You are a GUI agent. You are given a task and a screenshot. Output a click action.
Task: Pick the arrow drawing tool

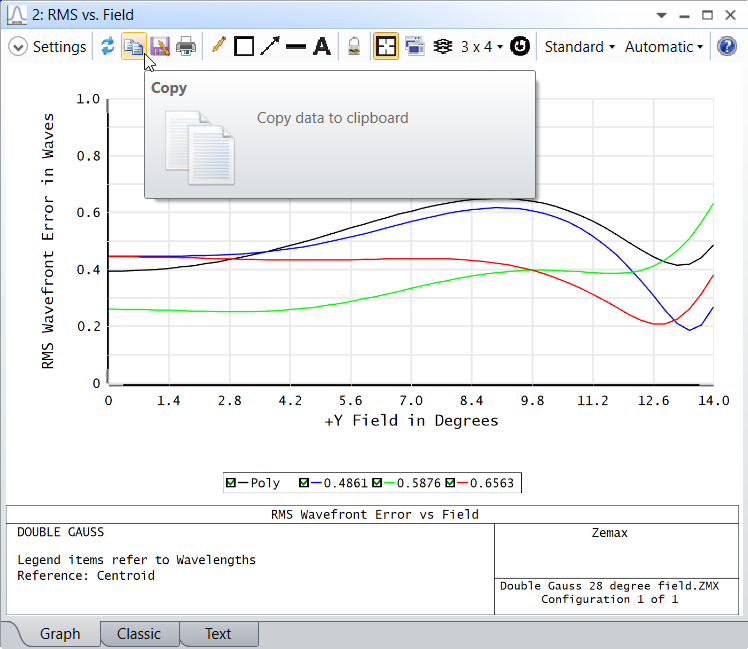point(269,47)
